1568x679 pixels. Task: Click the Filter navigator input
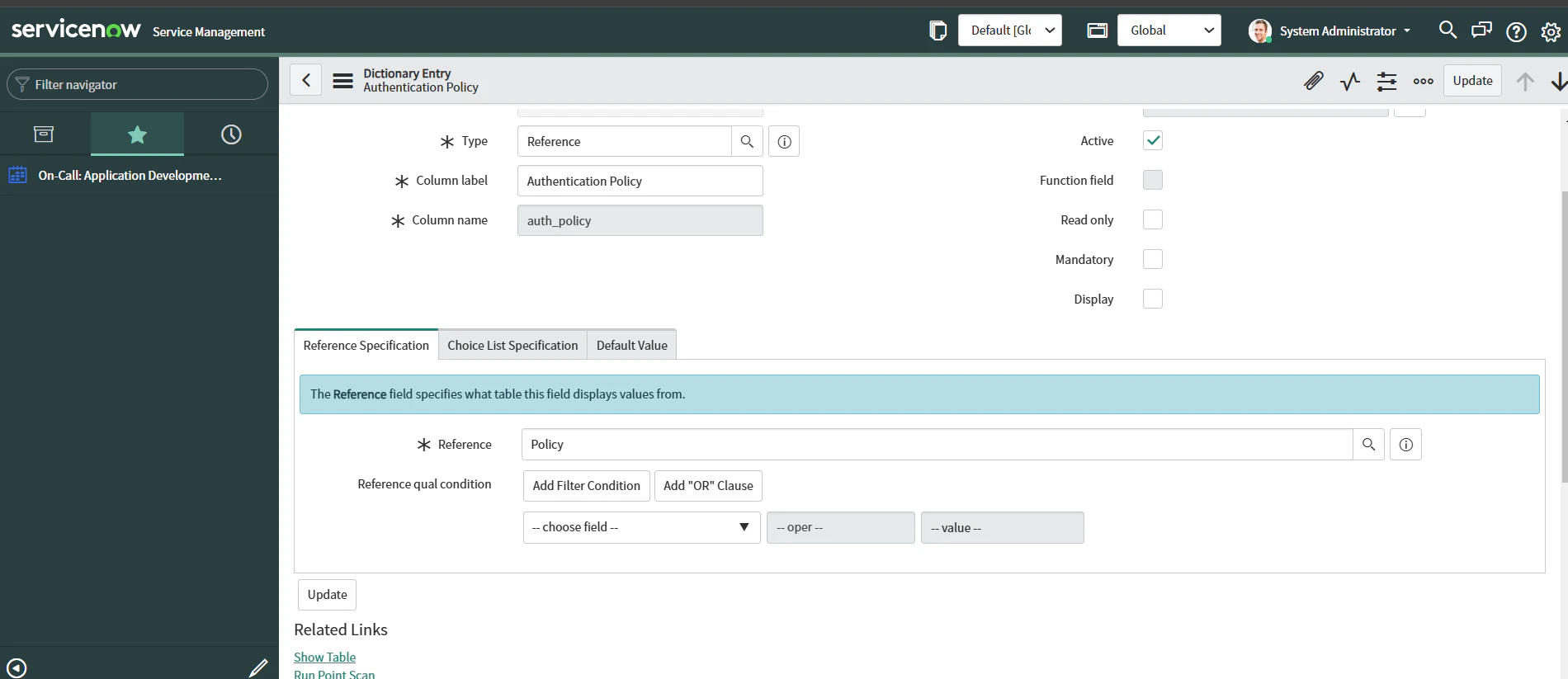coord(137,84)
